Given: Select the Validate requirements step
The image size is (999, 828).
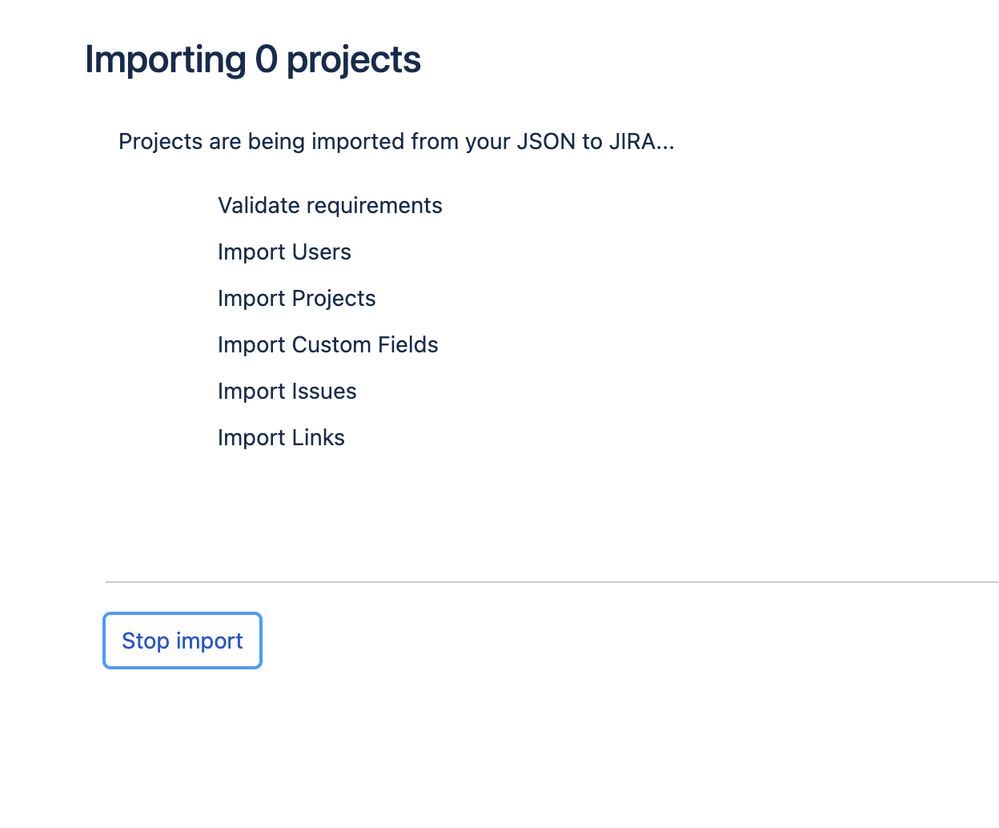Looking at the screenshot, I should 330,206.
